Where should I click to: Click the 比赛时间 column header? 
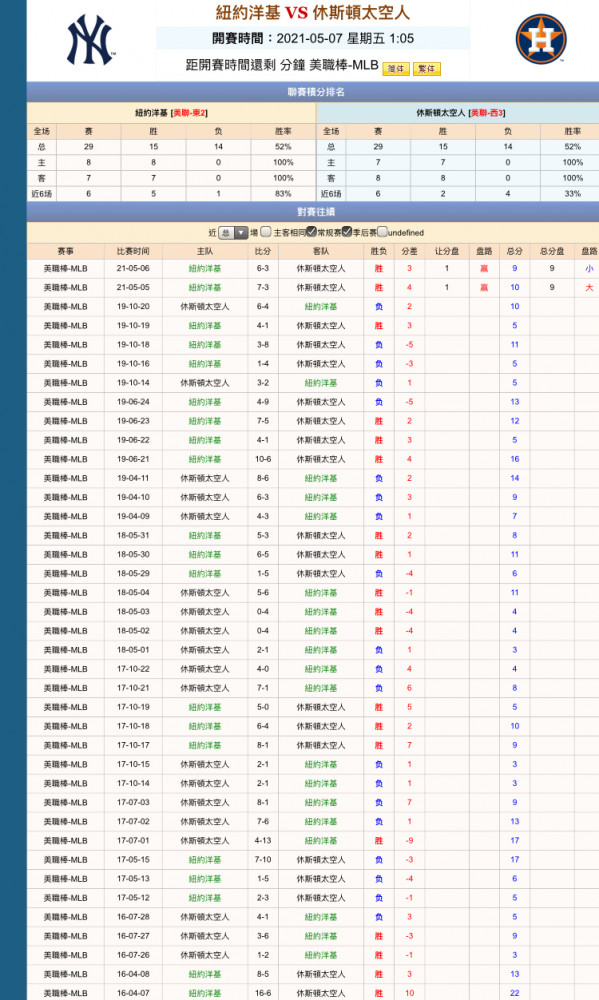[133, 251]
